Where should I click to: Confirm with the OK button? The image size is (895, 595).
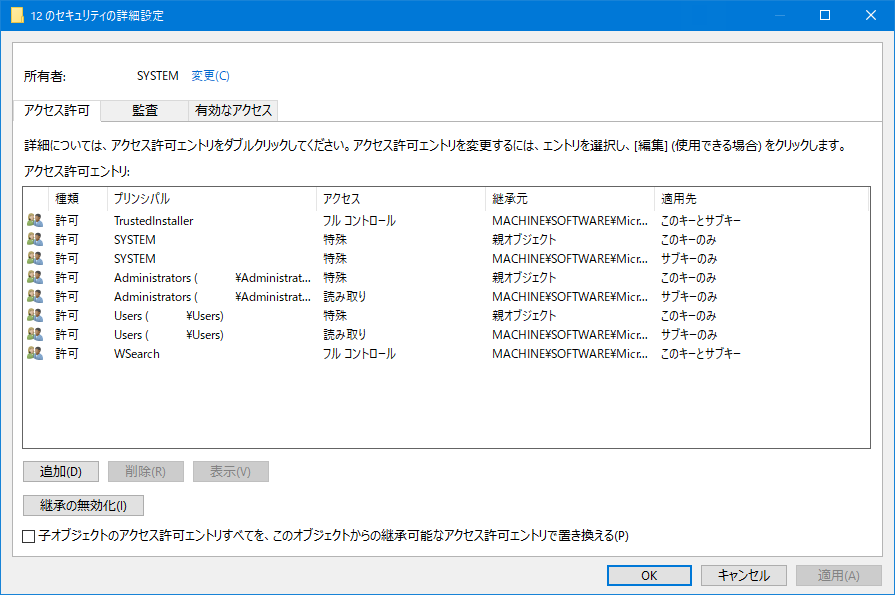tap(649, 575)
